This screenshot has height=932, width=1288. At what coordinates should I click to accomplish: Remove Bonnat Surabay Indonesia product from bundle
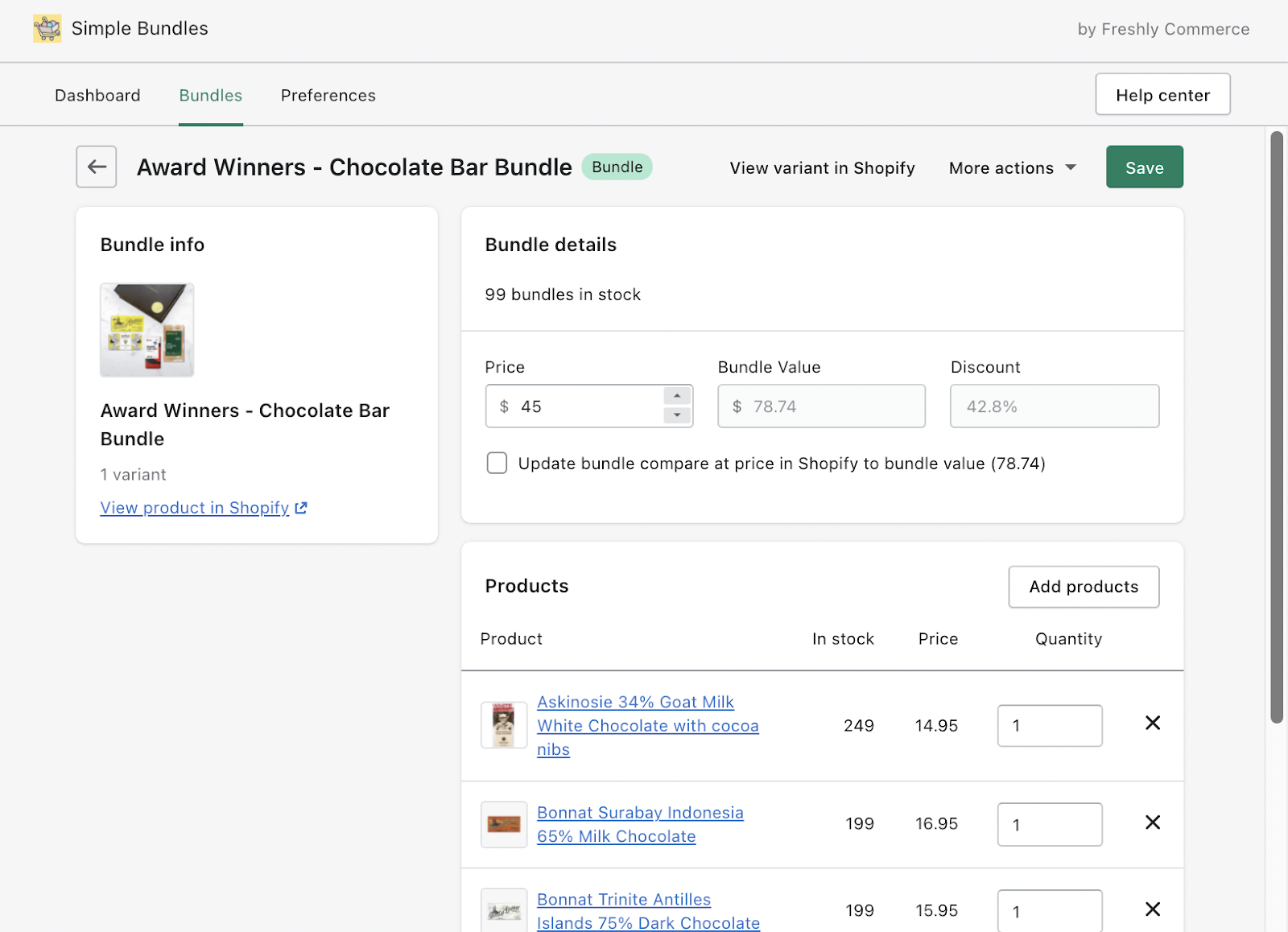point(1152,823)
